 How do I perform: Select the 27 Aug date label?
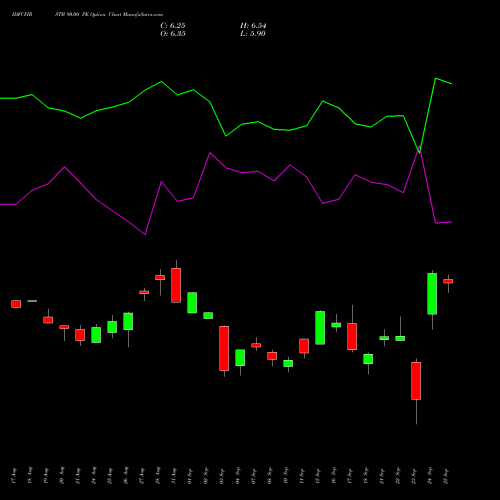142,476
